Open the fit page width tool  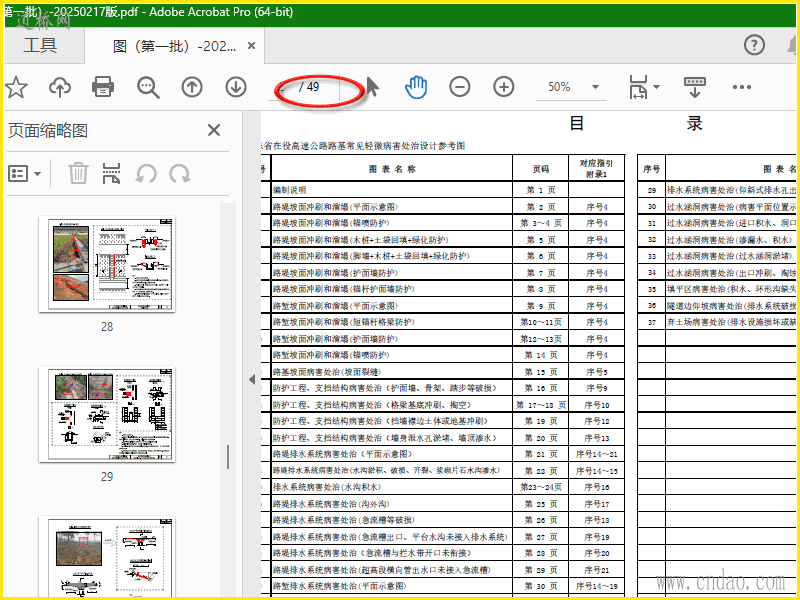[639, 87]
